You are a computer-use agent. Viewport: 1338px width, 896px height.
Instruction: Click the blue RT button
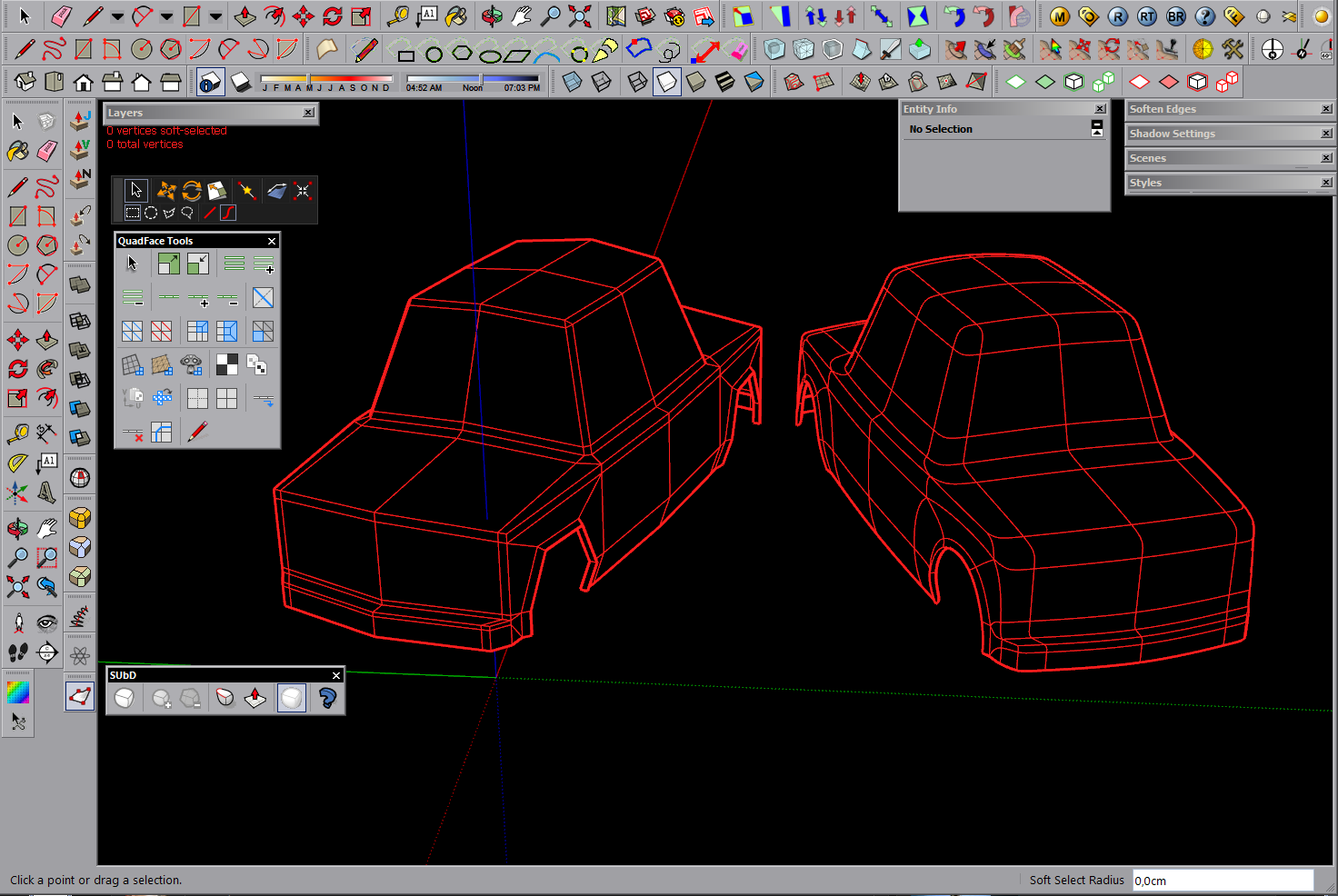click(1147, 16)
